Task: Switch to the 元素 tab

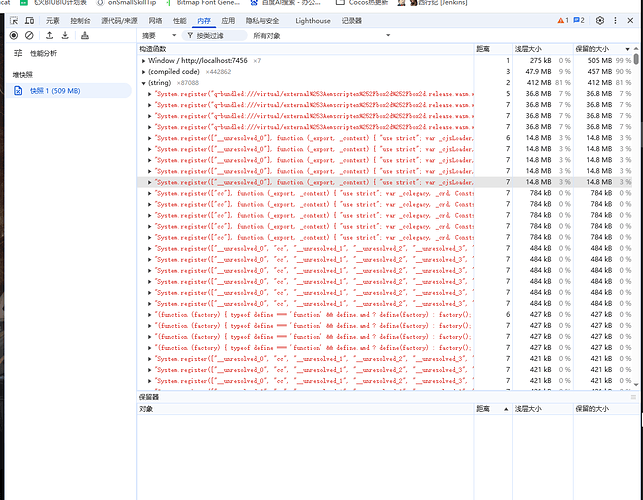Action: pos(52,21)
